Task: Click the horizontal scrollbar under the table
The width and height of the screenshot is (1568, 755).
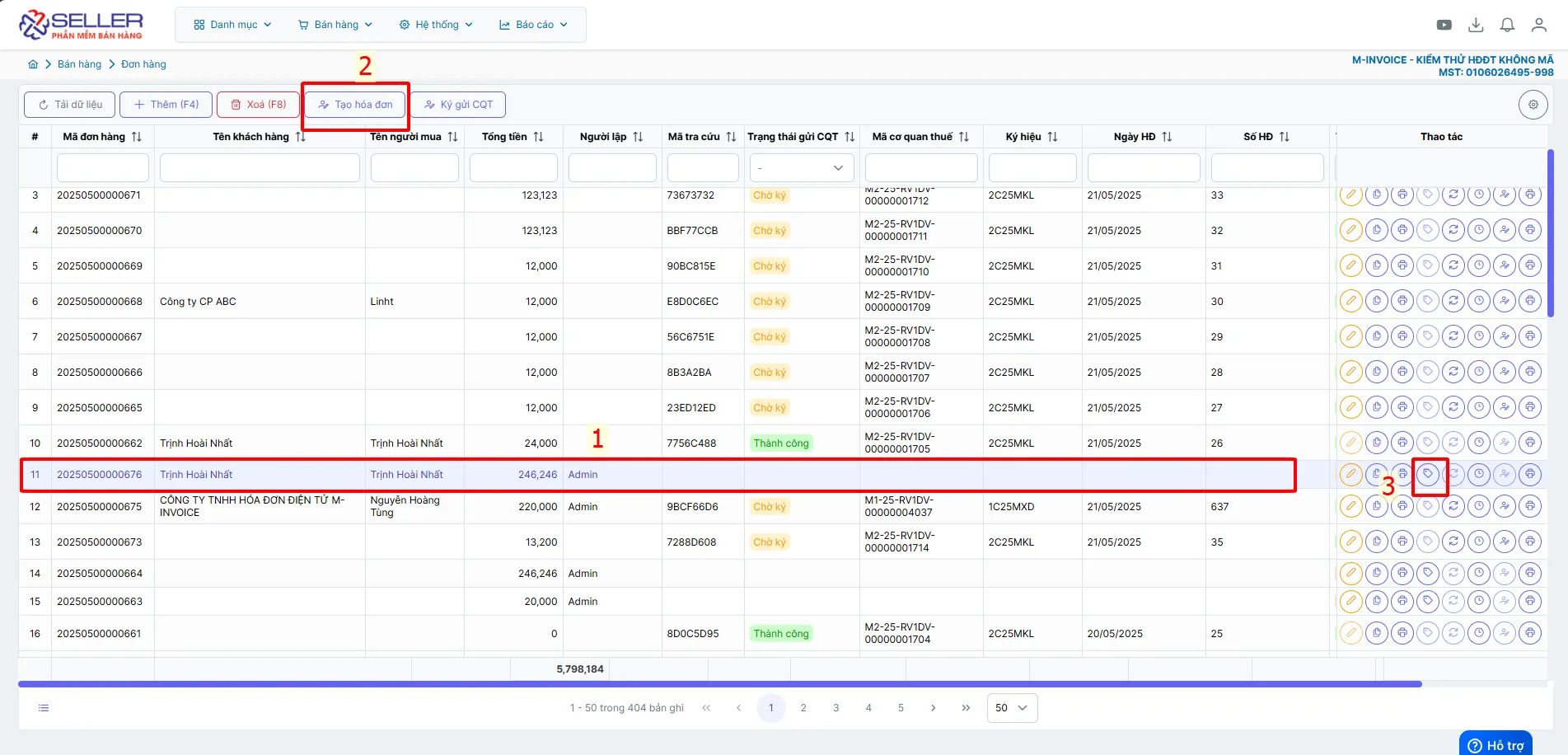Action: click(720, 684)
